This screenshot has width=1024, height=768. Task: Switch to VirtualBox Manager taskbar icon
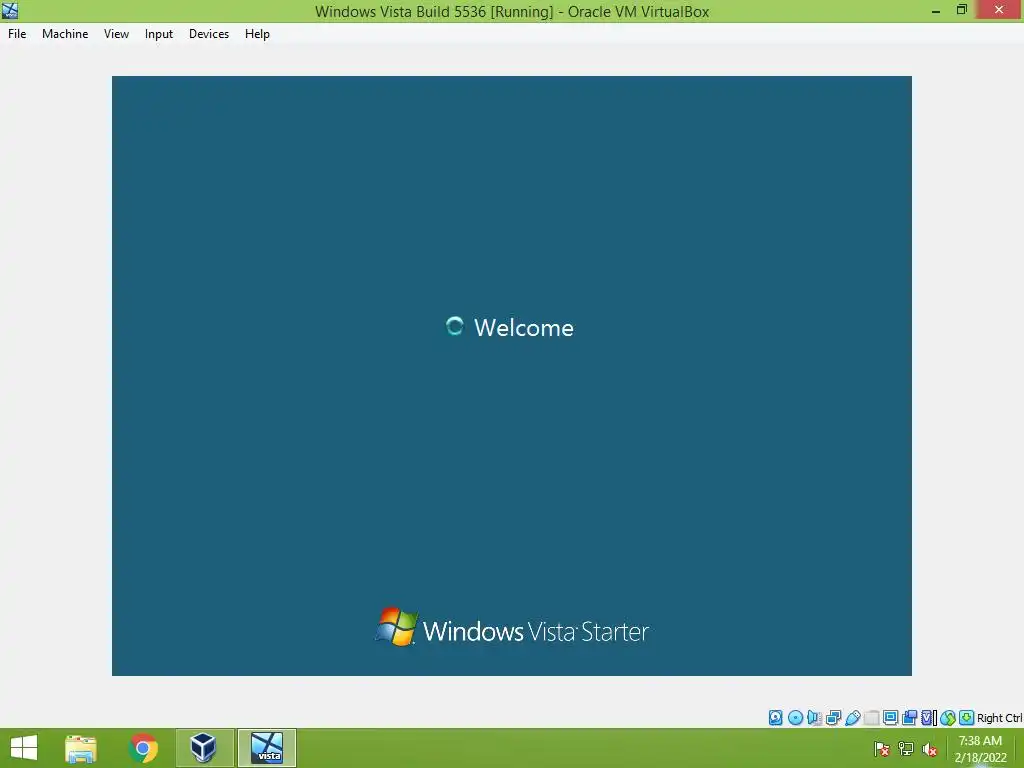point(204,748)
